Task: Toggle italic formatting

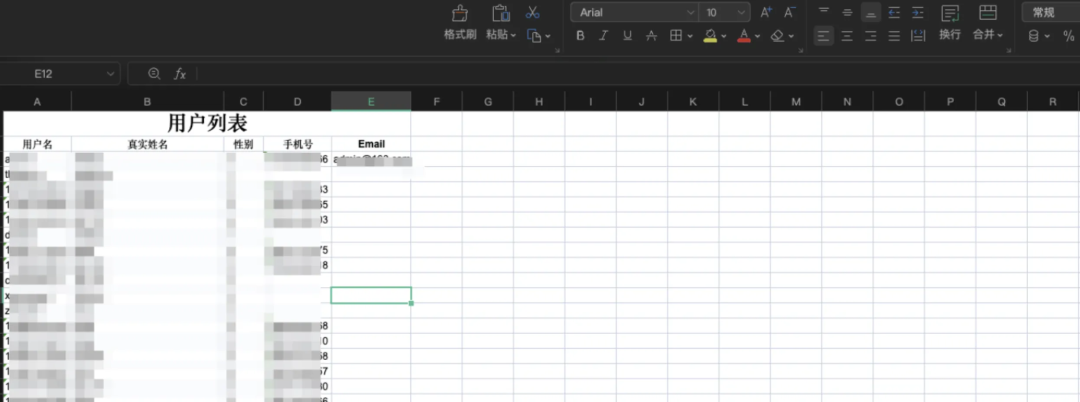Action: coord(603,36)
